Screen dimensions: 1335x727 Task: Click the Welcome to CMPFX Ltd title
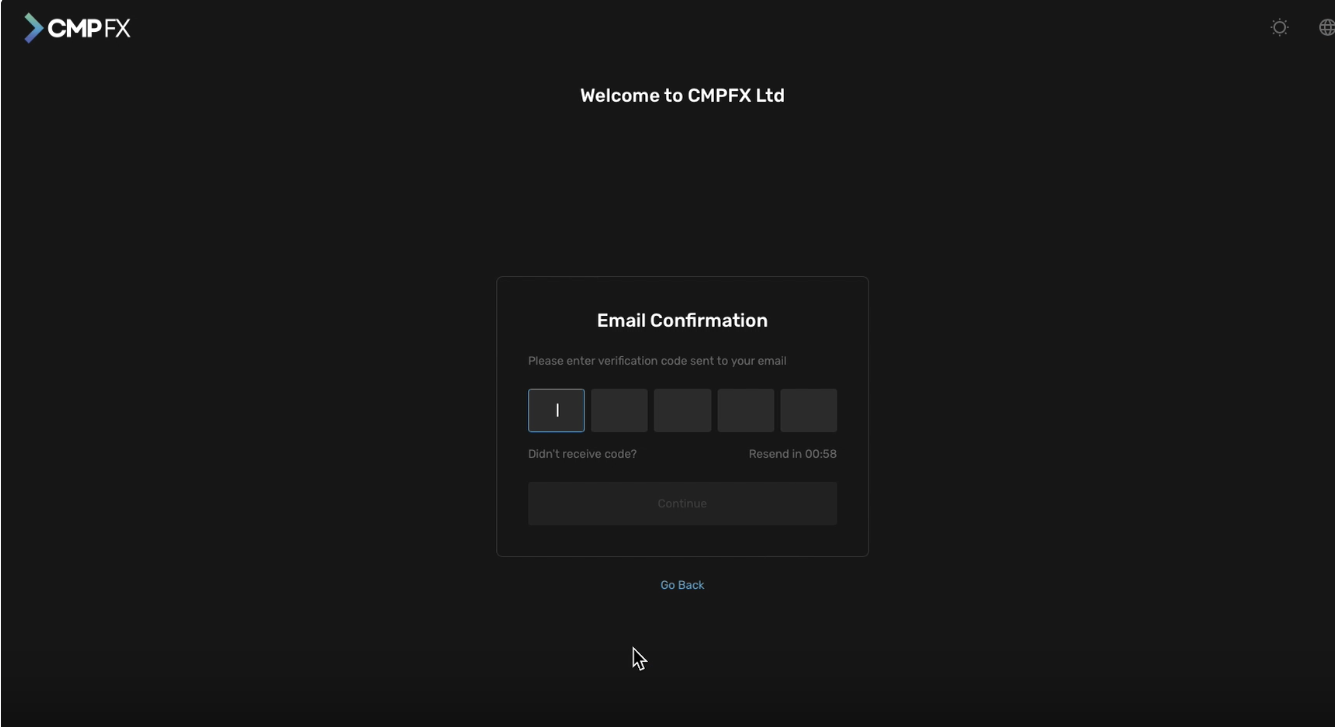(682, 96)
